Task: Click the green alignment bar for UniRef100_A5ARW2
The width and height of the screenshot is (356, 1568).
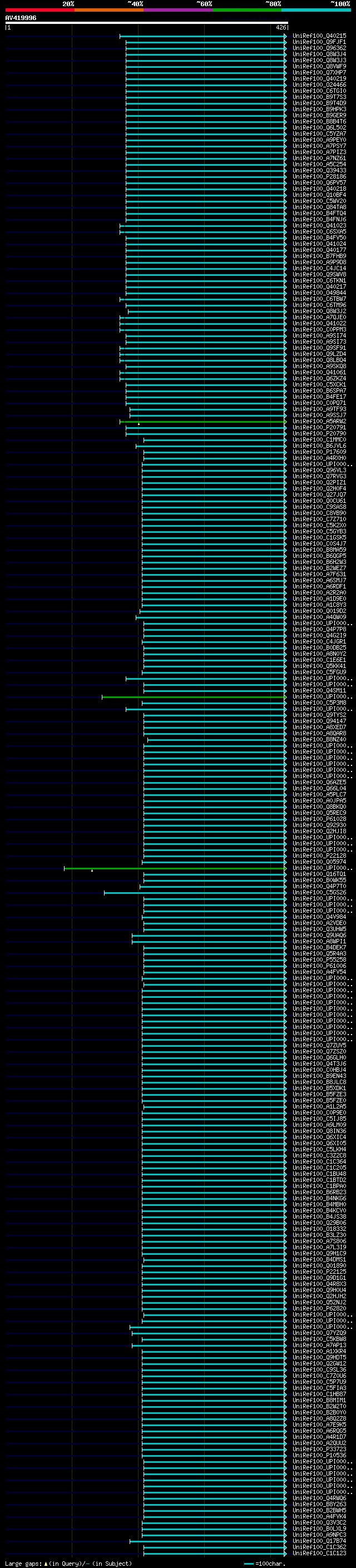Action: [x=202, y=421]
